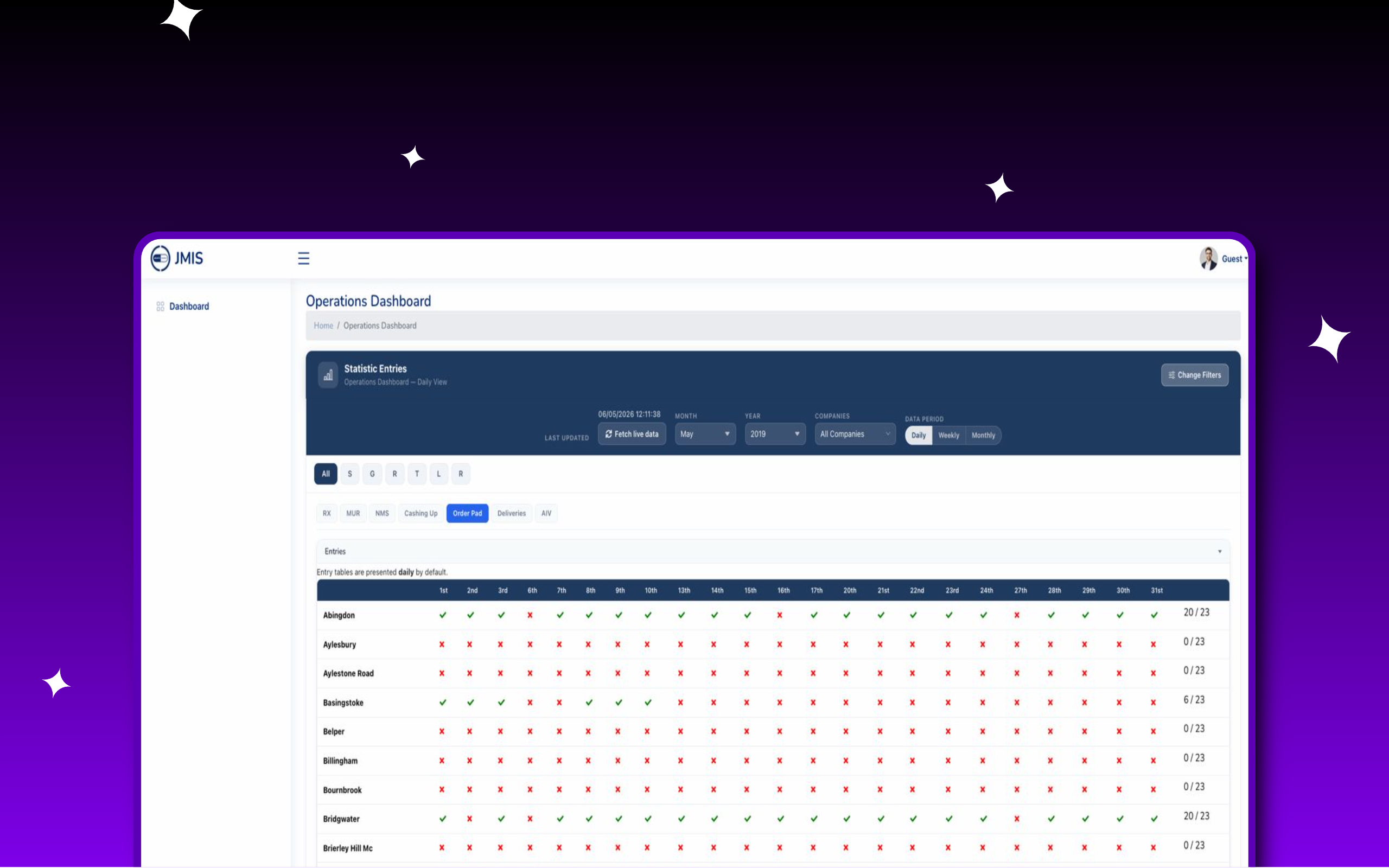Open the Guest user avatar menu
Image resolution: width=1389 pixels, height=868 pixels.
[1209, 258]
